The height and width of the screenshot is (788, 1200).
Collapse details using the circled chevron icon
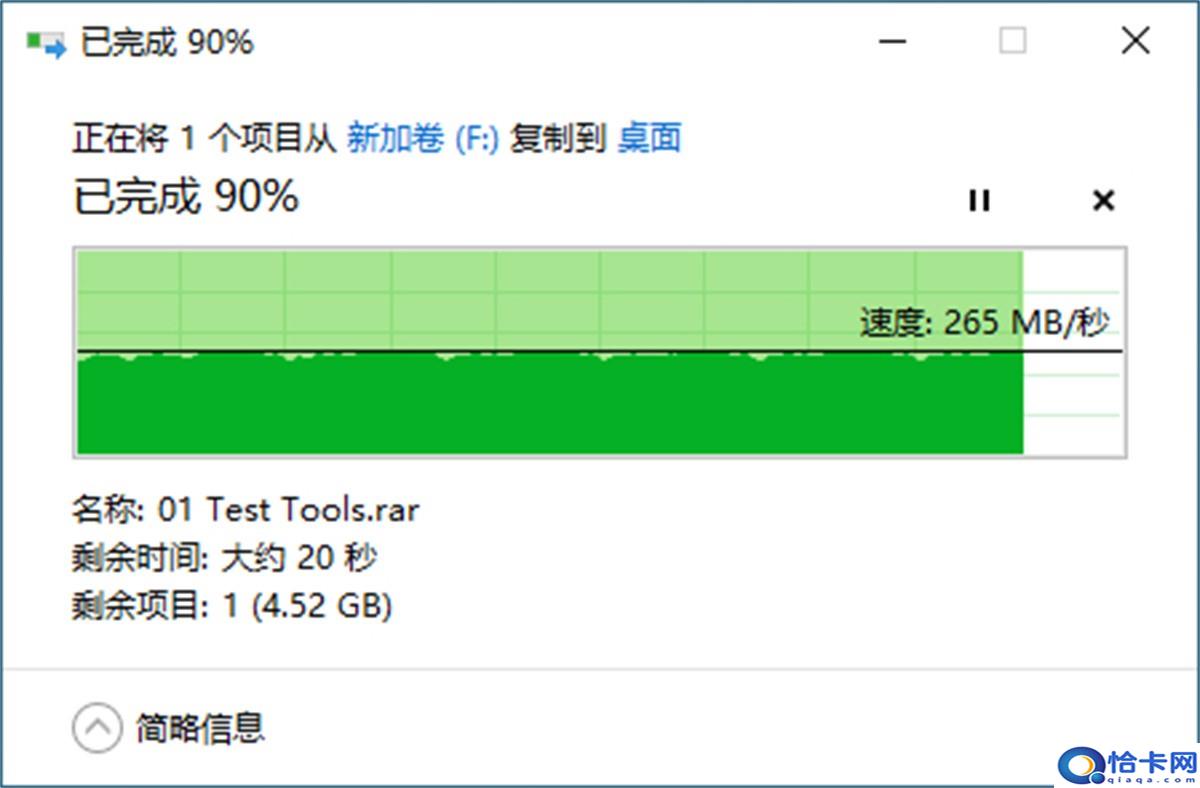(x=97, y=728)
